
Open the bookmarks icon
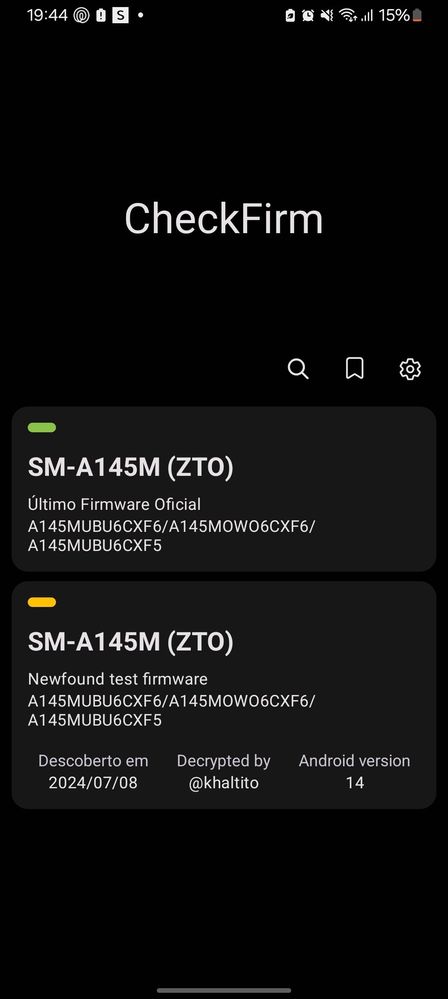pyautogui.click(x=354, y=368)
